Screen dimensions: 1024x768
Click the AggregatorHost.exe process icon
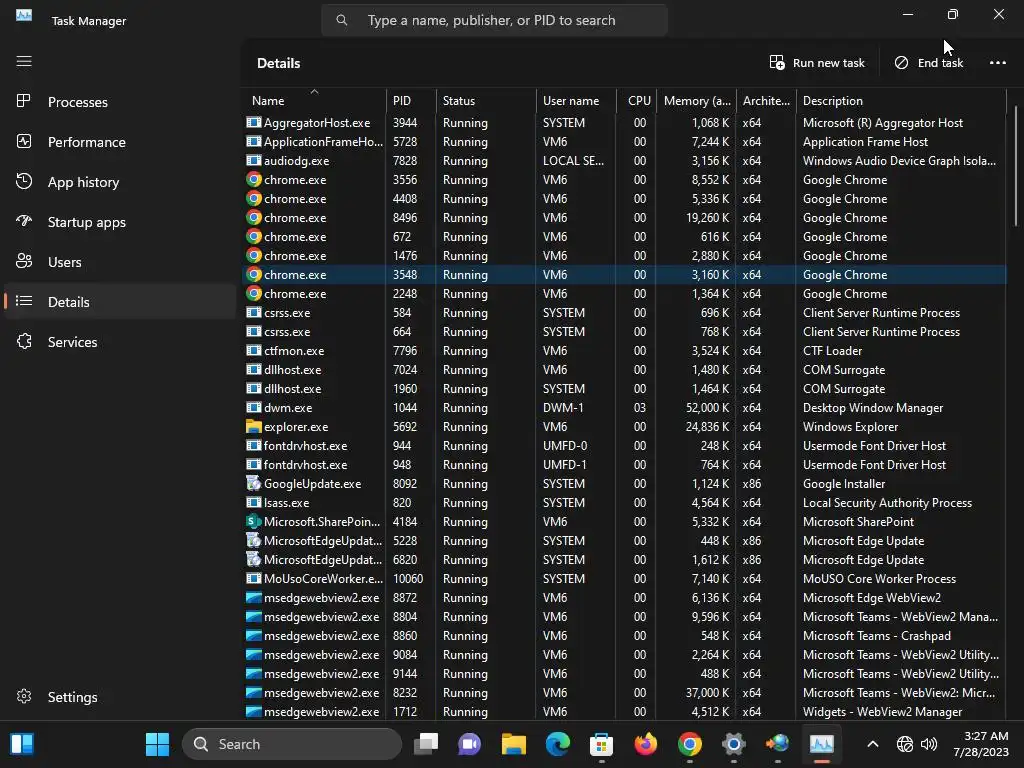click(253, 122)
